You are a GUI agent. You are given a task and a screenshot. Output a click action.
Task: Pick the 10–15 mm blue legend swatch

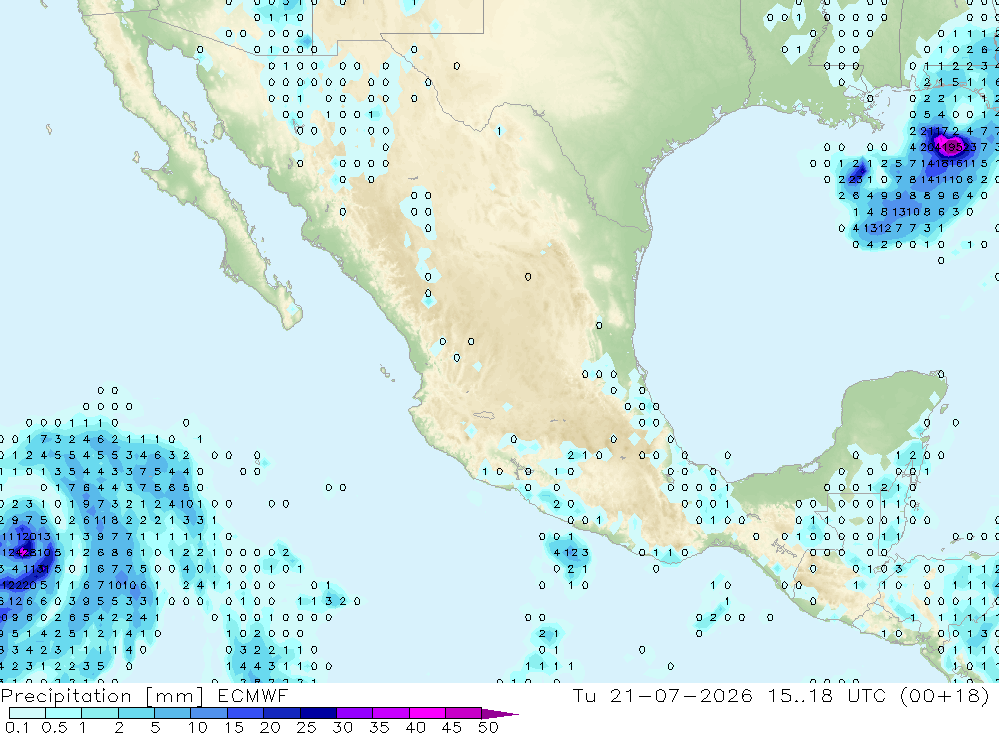coord(209,713)
